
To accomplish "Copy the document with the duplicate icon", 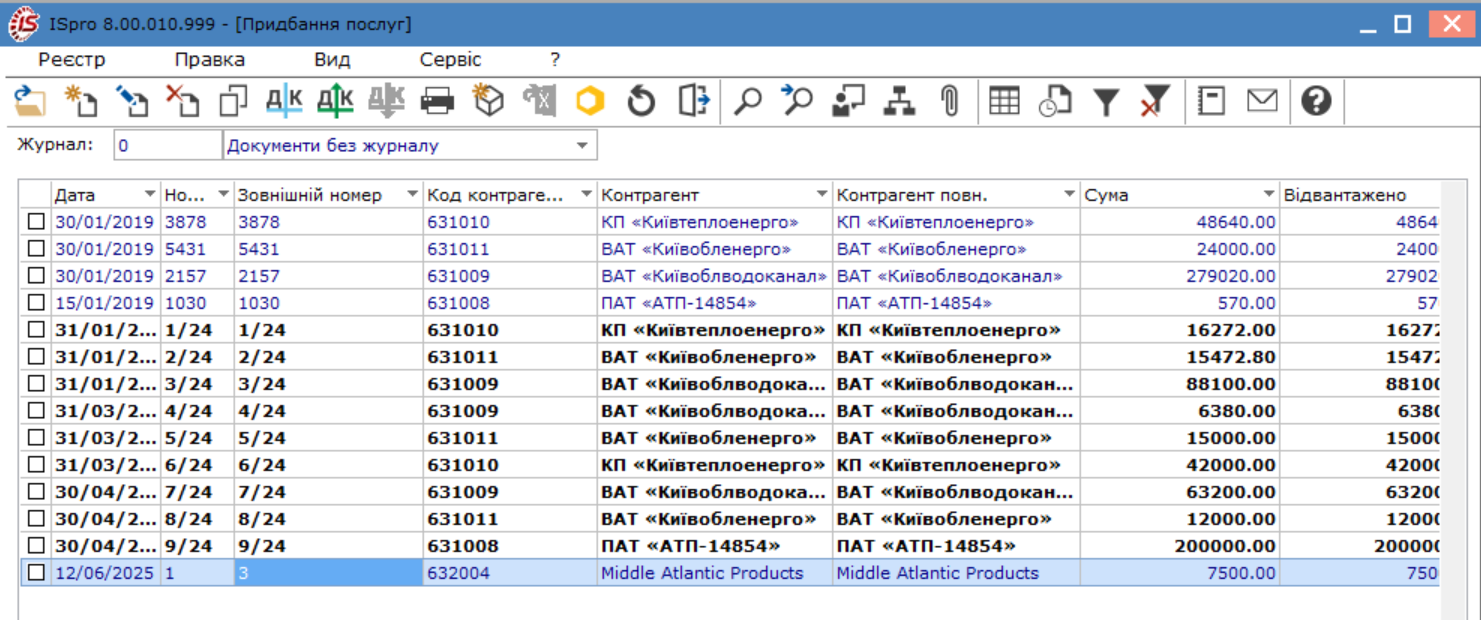I will click(233, 101).
